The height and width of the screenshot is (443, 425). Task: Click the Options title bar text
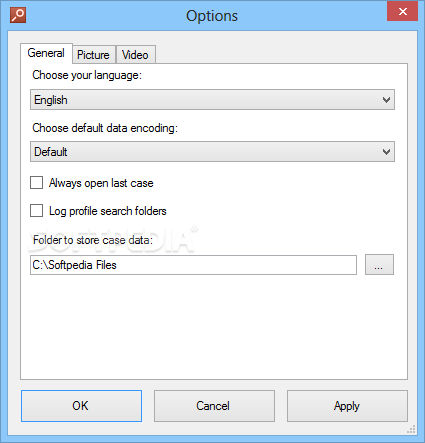pos(212,16)
